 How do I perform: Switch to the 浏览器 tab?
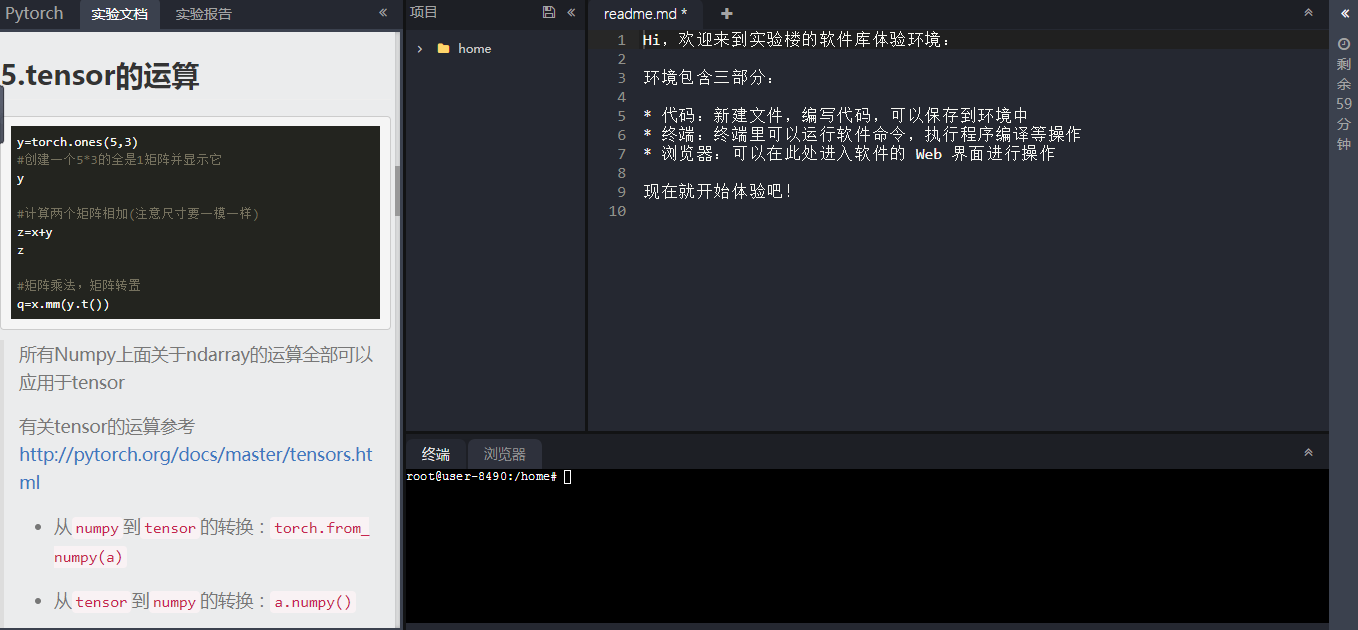click(x=505, y=453)
